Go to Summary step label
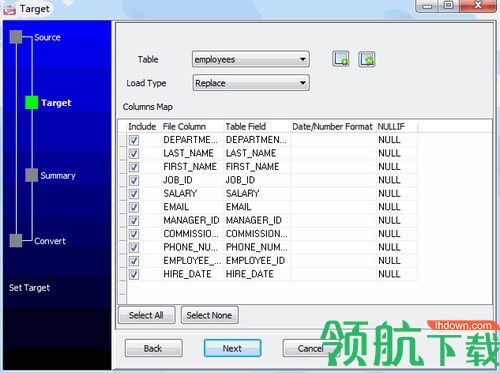500x373 pixels. click(x=58, y=175)
